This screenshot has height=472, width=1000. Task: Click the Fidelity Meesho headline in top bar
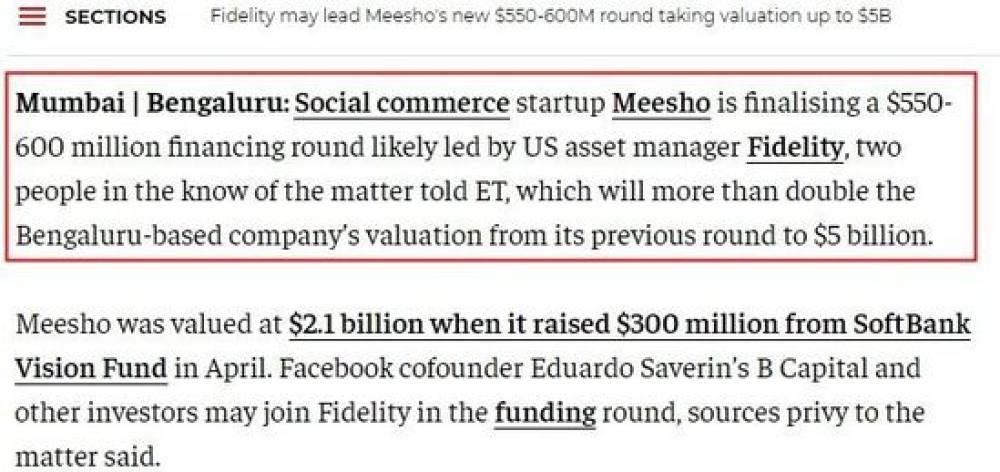click(x=551, y=17)
